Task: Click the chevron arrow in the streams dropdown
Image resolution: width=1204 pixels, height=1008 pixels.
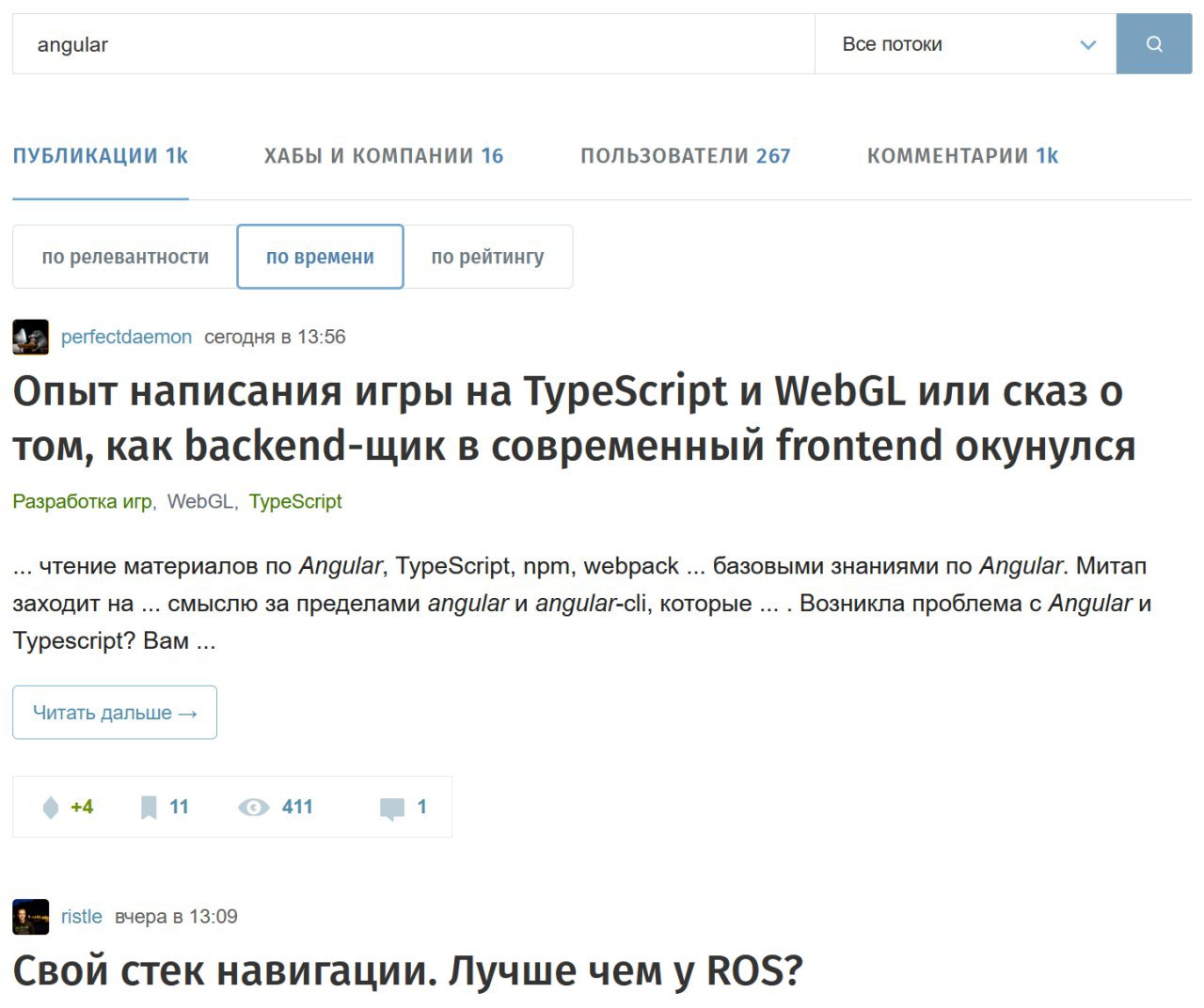Action: click(1088, 44)
